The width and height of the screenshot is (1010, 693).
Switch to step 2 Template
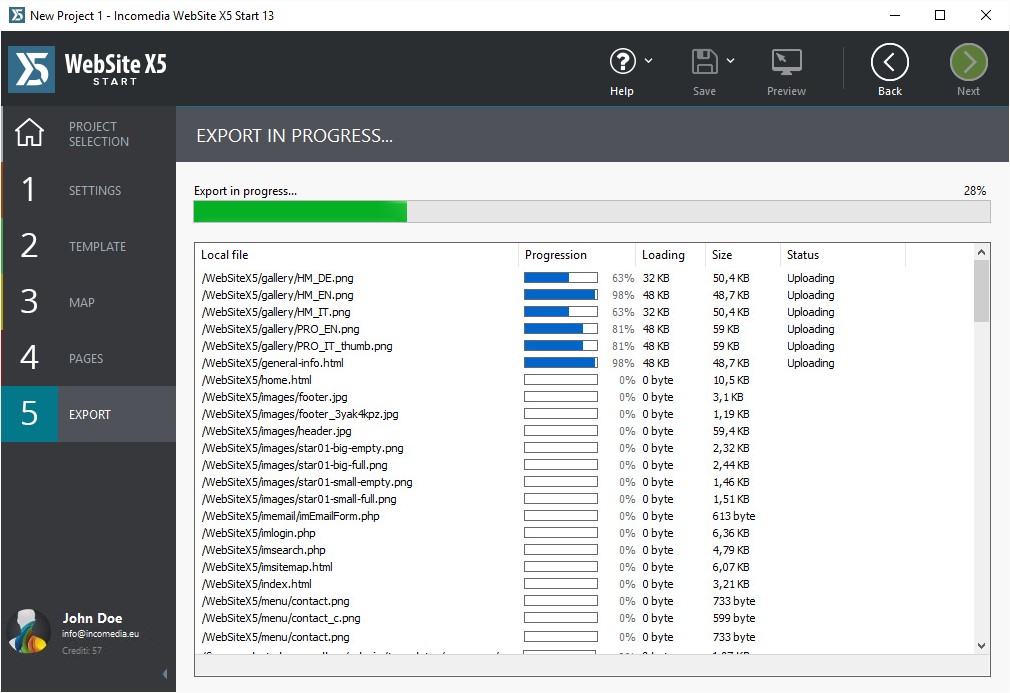[88, 246]
